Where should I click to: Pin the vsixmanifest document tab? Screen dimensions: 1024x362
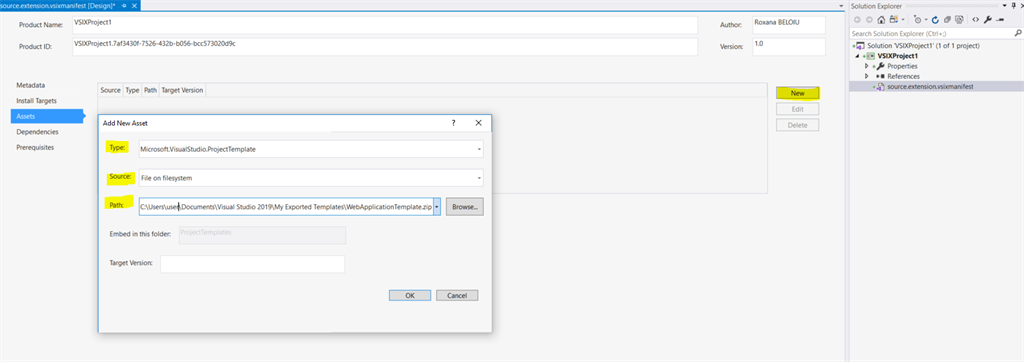(x=123, y=5)
